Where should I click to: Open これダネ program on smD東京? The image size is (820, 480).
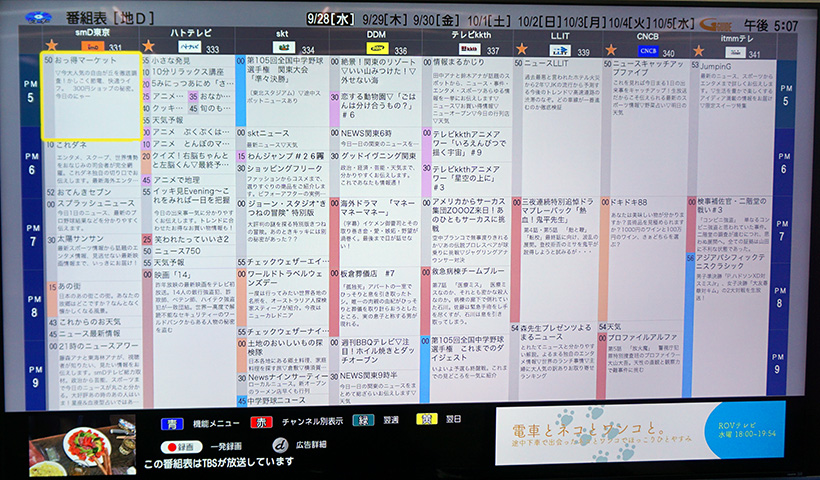(x=93, y=163)
